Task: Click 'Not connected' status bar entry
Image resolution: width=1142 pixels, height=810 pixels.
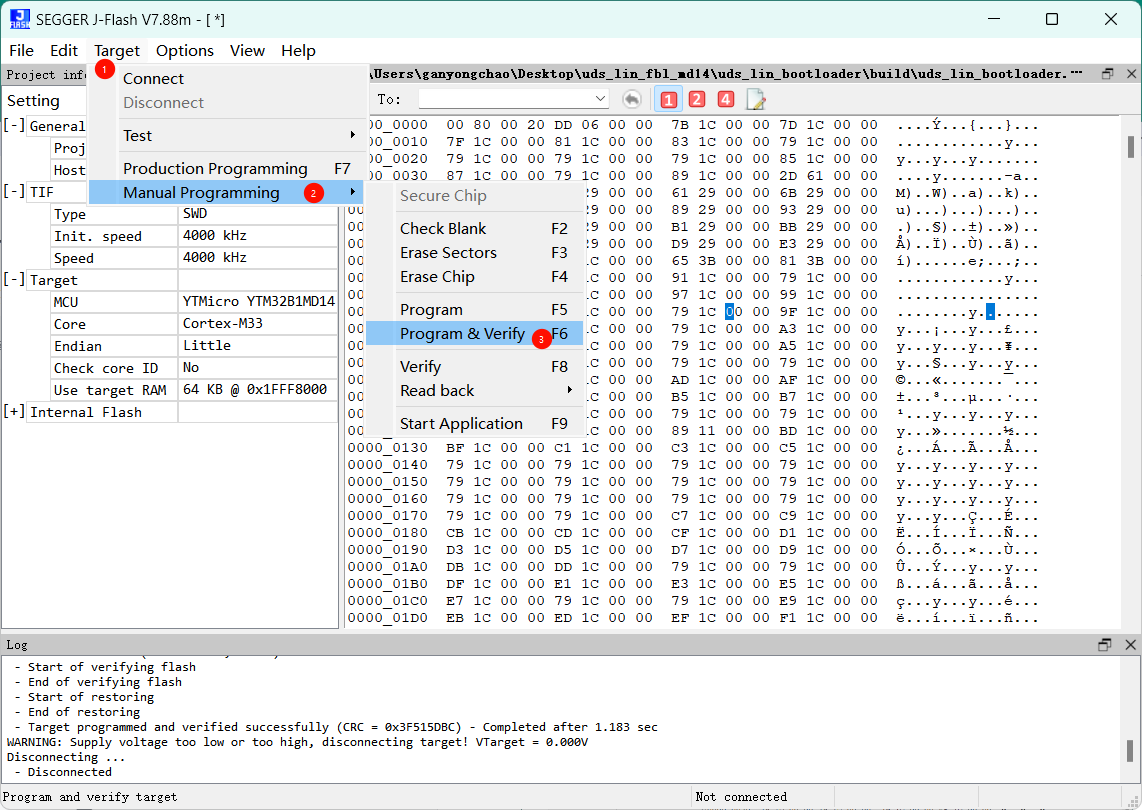Action: pos(741,797)
